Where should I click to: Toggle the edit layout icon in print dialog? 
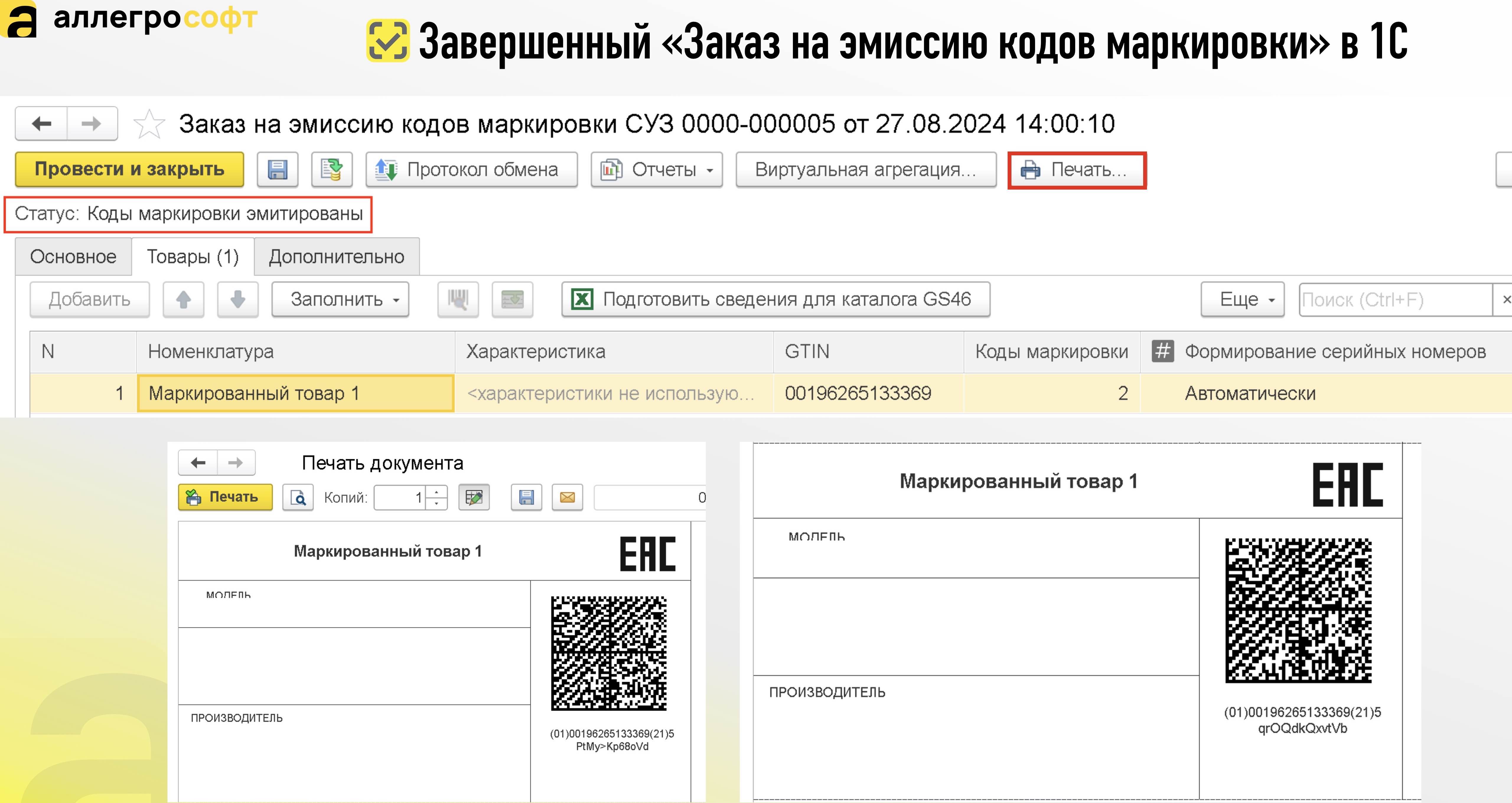(474, 498)
